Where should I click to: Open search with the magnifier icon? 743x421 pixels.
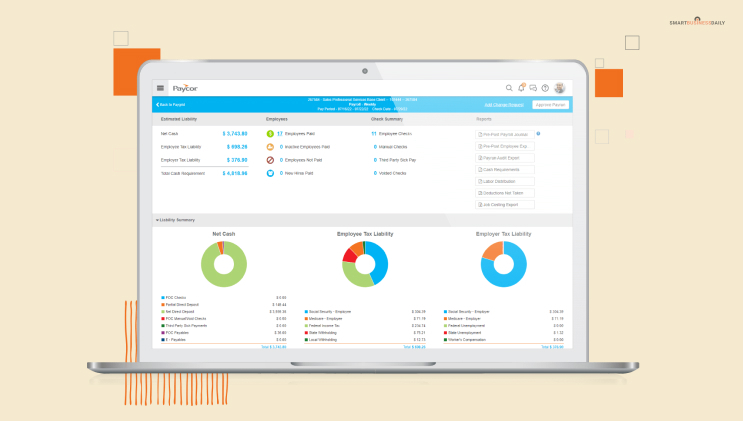(x=509, y=88)
